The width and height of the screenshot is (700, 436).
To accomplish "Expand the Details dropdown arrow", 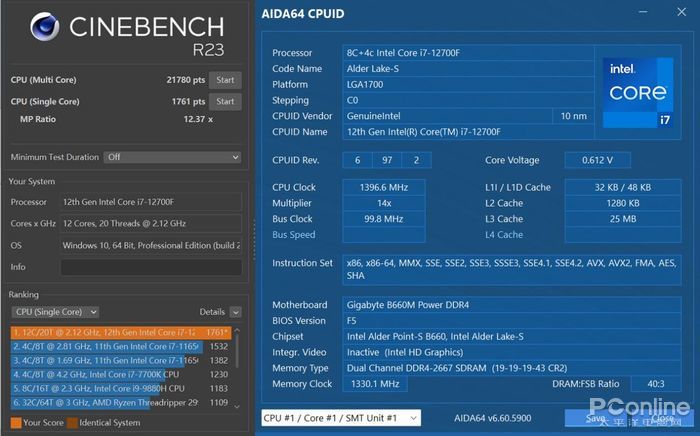I will pyautogui.click(x=236, y=312).
